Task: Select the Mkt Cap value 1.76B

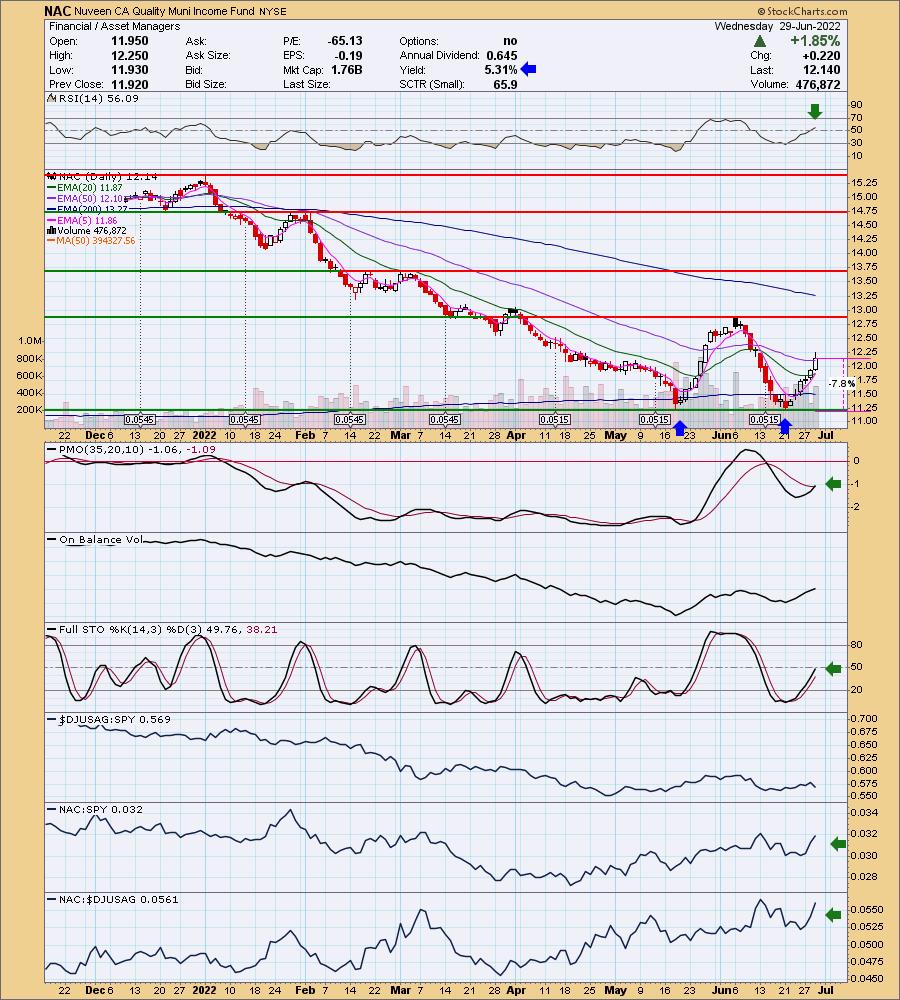Action: [346, 70]
